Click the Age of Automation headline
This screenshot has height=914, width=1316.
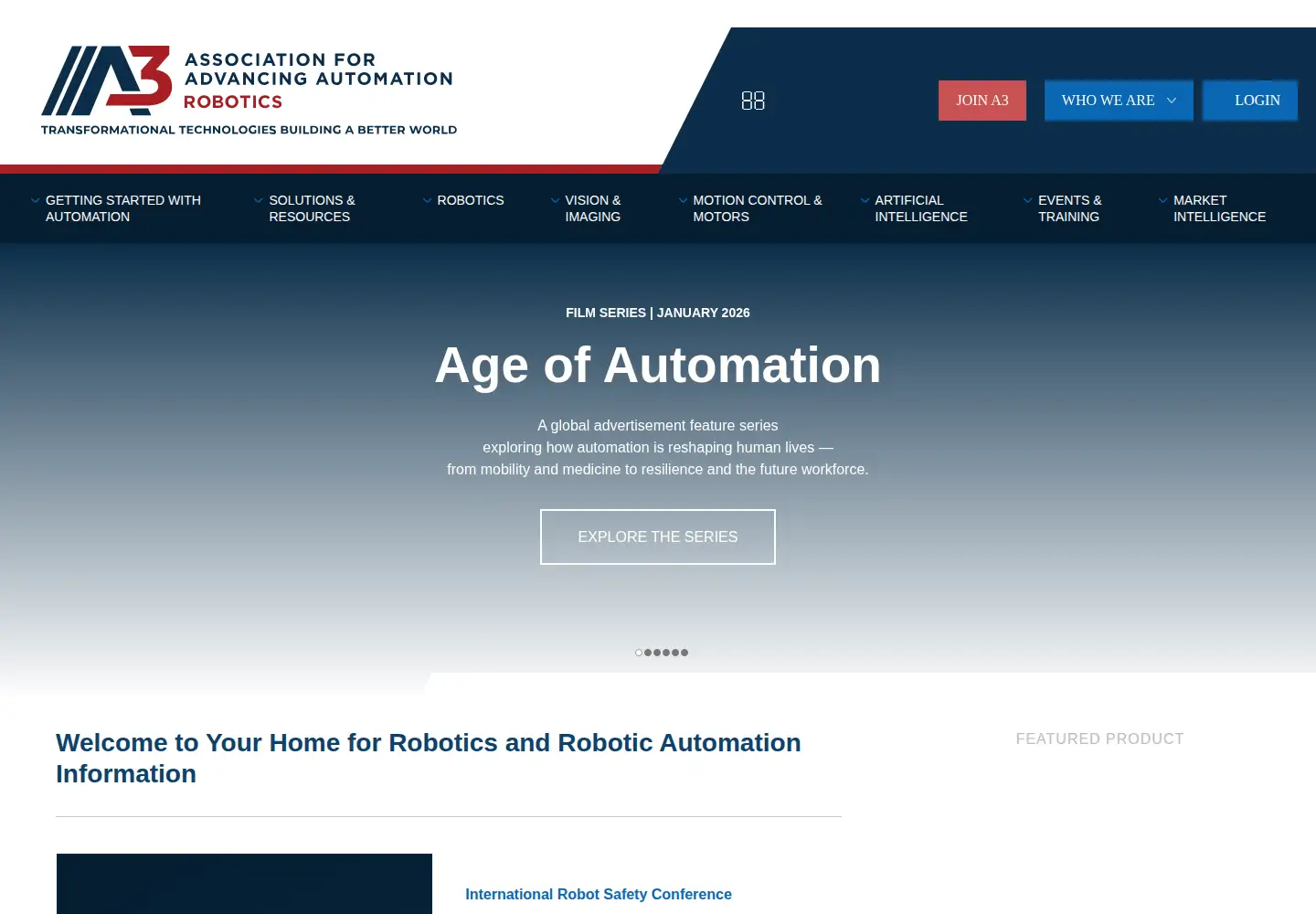click(x=658, y=366)
